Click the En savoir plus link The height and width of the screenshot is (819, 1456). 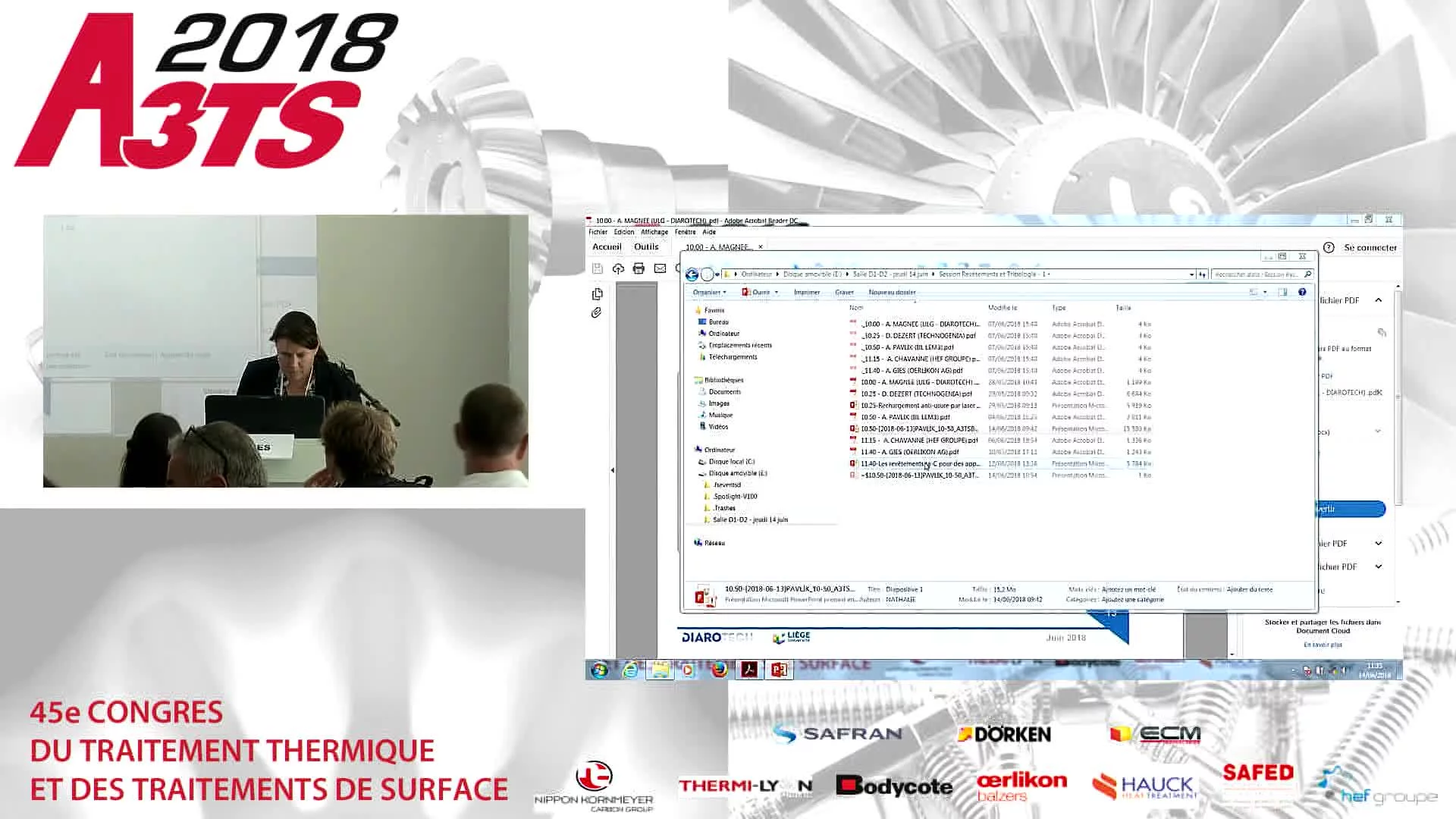pos(1323,645)
